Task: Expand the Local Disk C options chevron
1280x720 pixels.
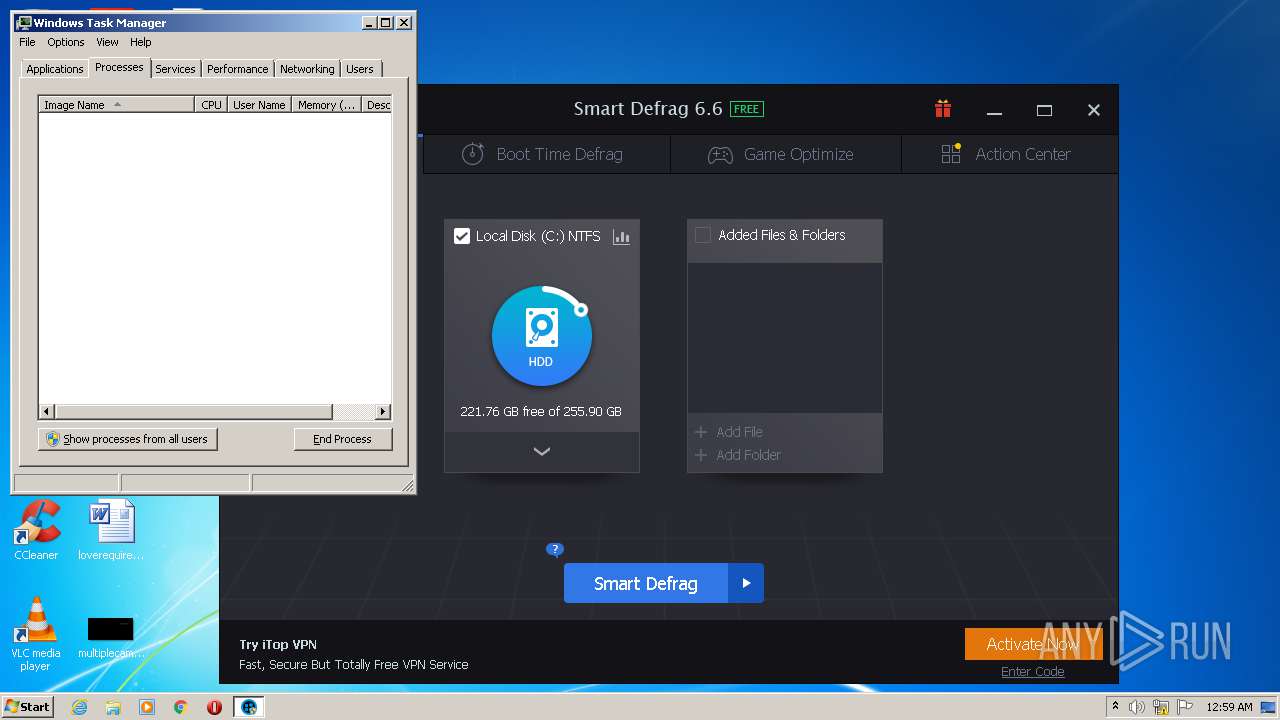Action: tap(541, 451)
